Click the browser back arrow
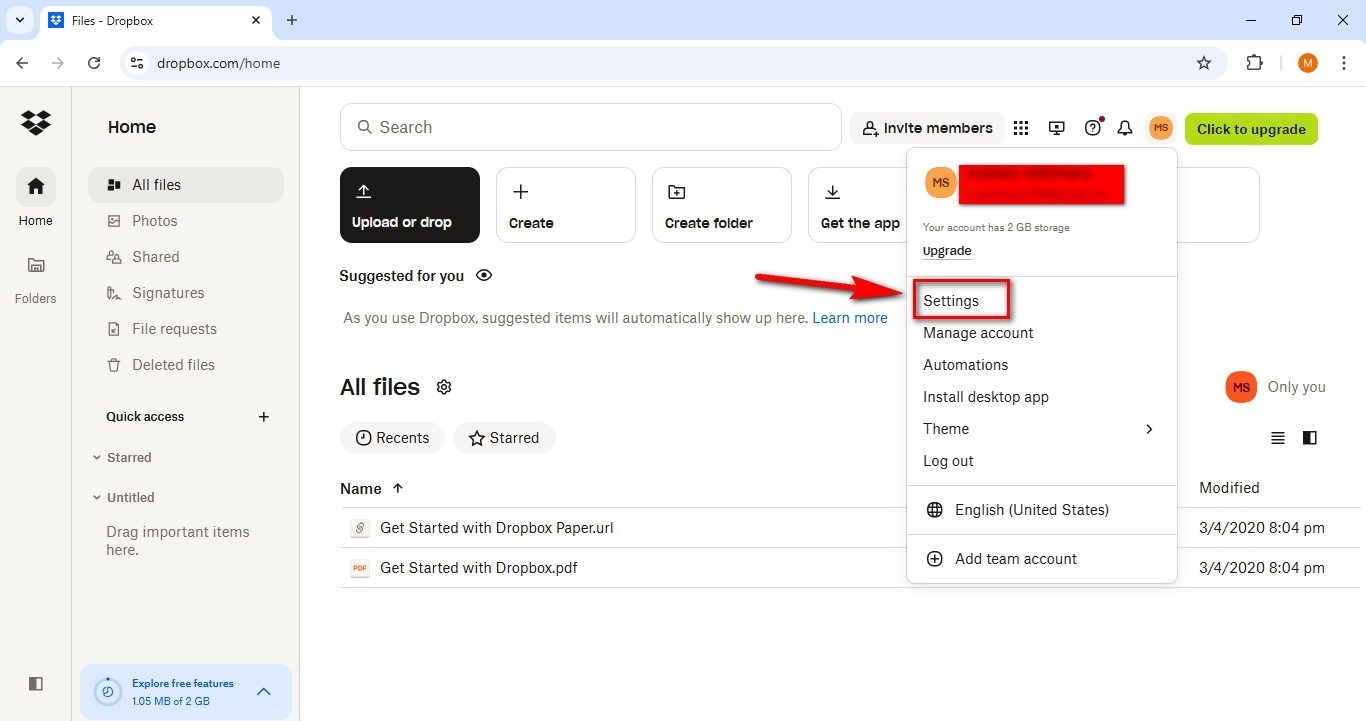 (22, 63)
